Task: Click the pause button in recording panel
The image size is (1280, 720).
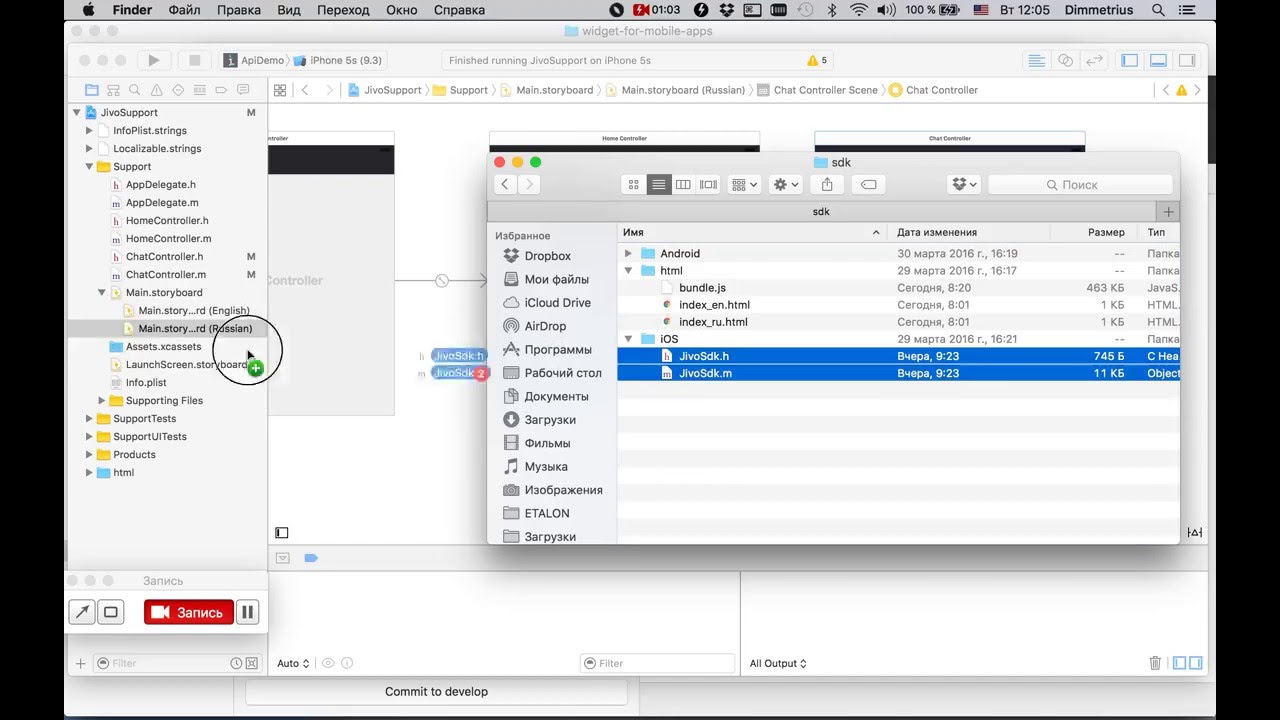Action: click(248, 612)
